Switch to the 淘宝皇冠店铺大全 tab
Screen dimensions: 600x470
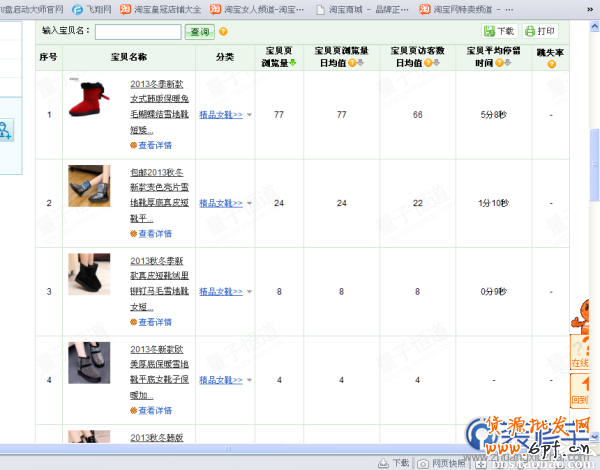(160, 8)
